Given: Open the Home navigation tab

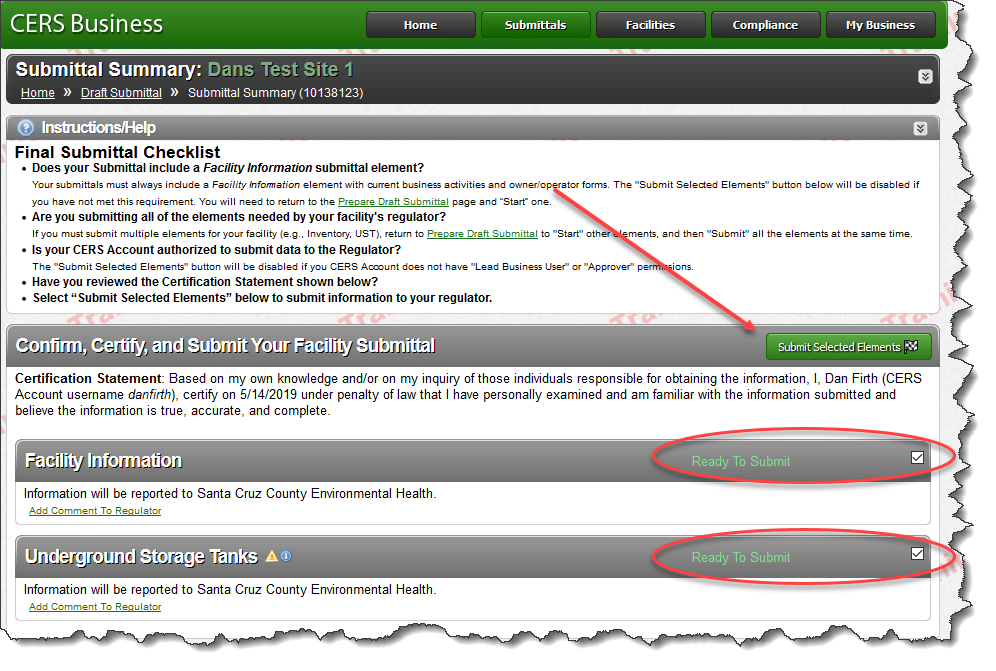Looking at the screenshot, I should 421,25.
